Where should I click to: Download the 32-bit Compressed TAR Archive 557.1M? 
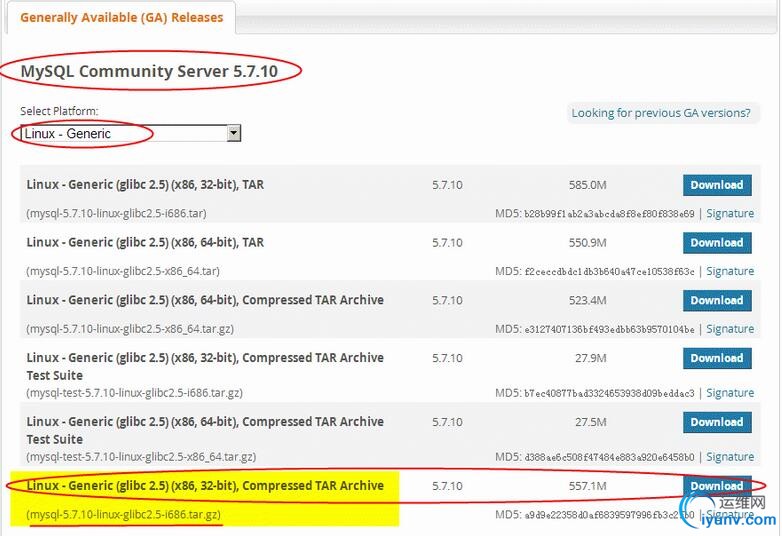(x=717, y=486)
